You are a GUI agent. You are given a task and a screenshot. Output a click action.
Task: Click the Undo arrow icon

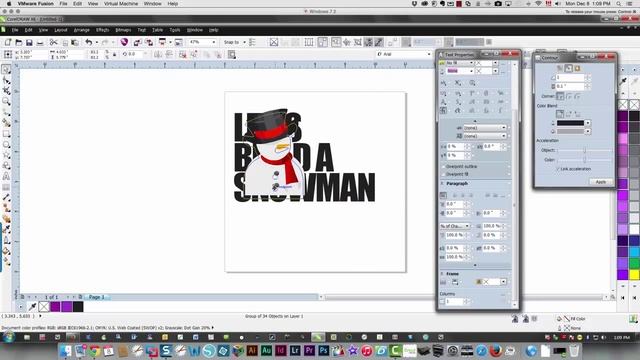point(89,42)
